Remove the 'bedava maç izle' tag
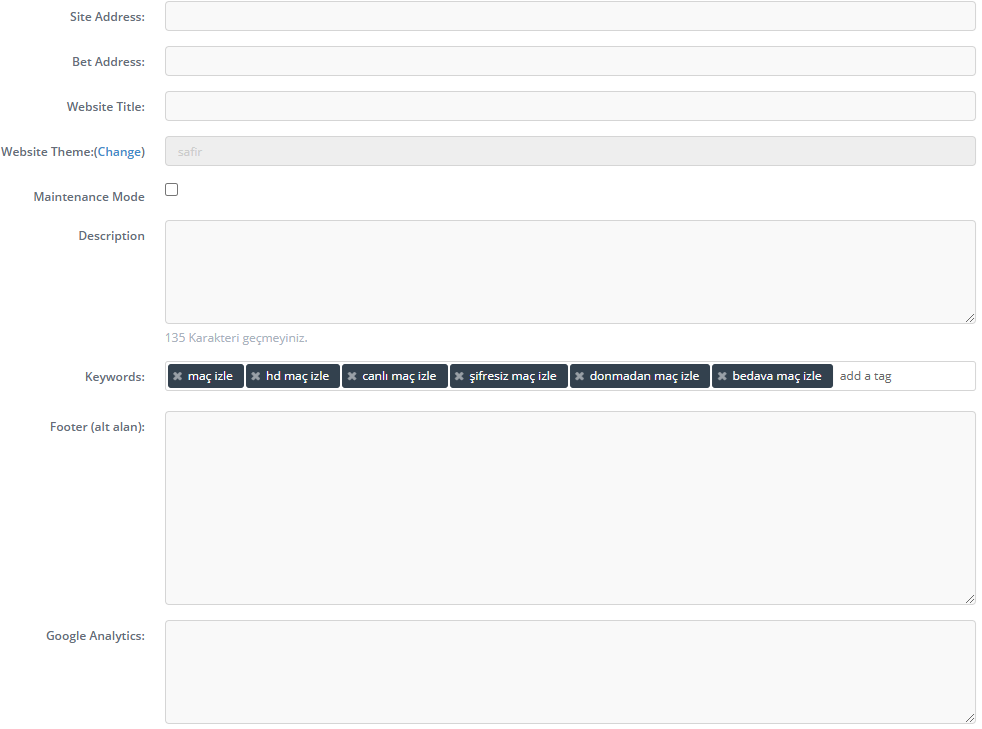The height and width of the screenshot is (729, 982). [x=722, y=376]
